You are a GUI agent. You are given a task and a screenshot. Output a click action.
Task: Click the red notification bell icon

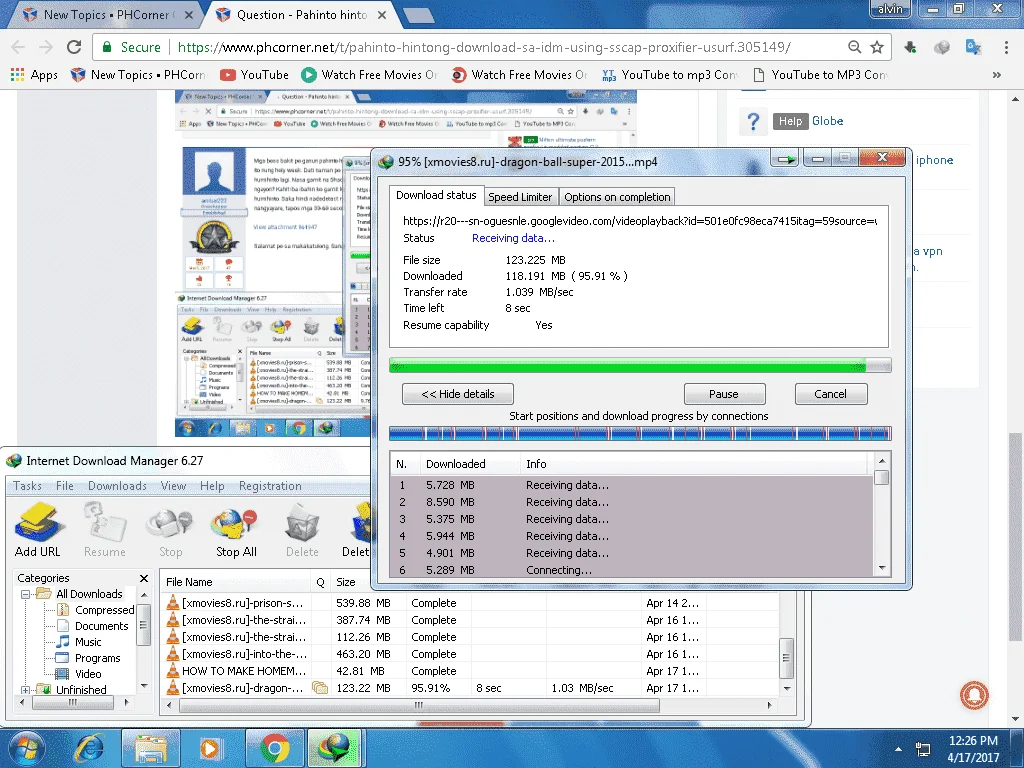(x=974, y=695)
